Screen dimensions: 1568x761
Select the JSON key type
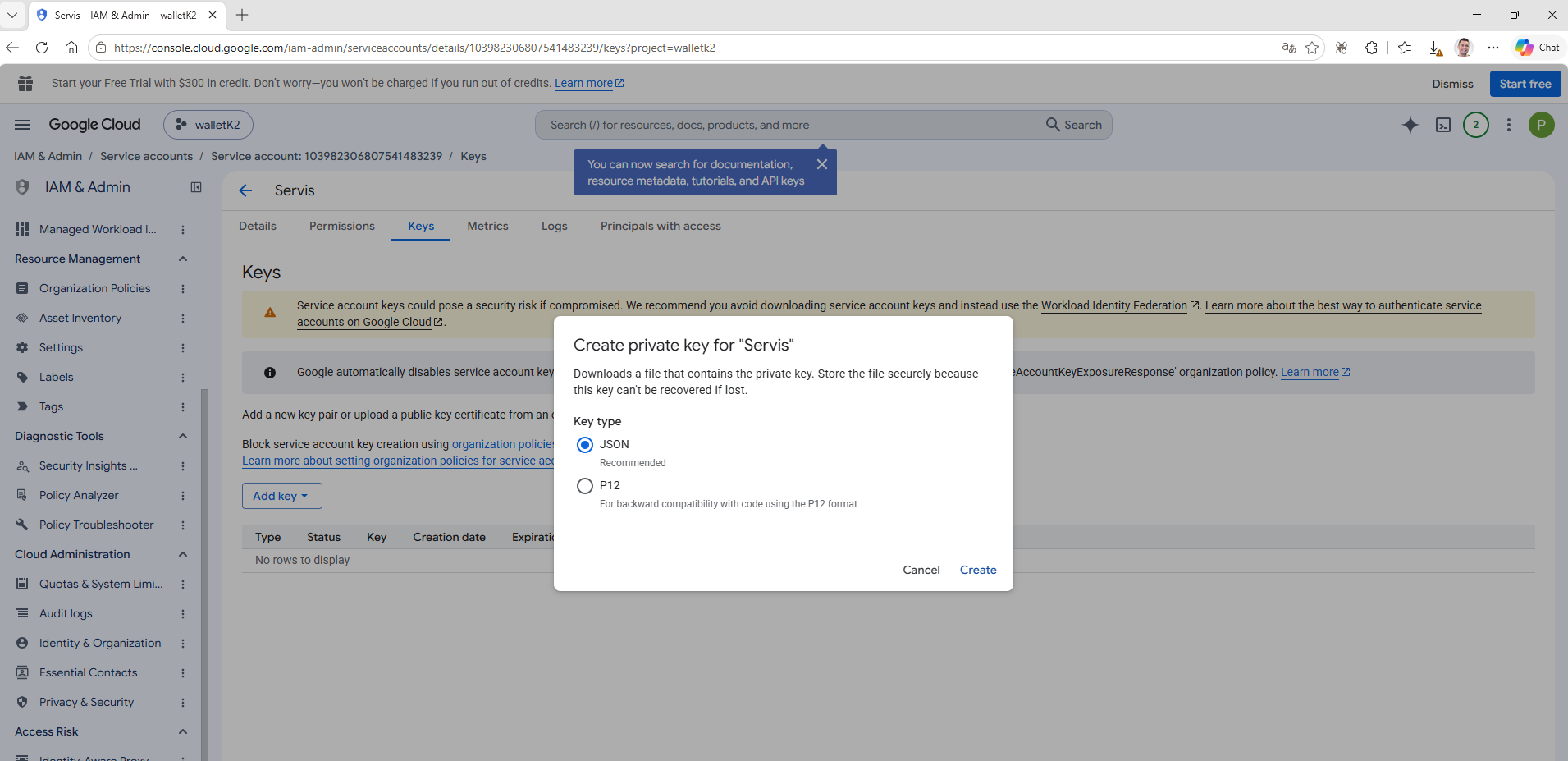pyautogui.click(x=585, y=445)
